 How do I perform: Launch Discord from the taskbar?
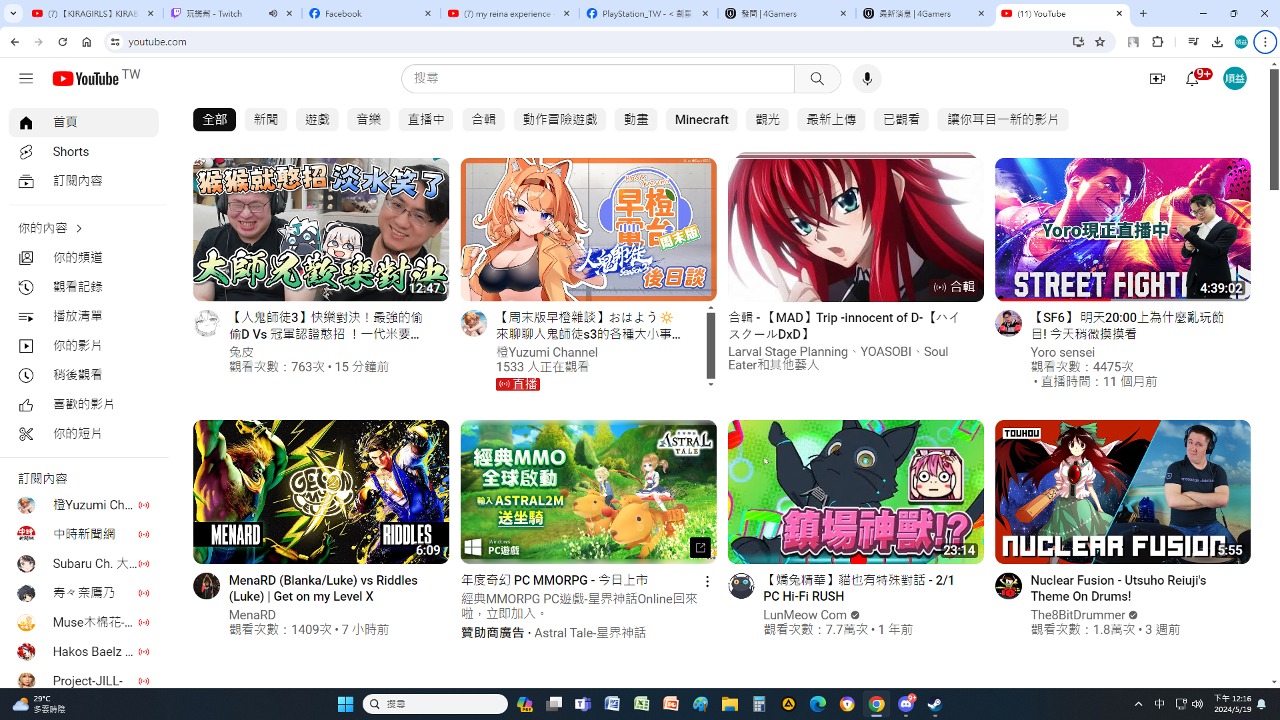(905, 705)
